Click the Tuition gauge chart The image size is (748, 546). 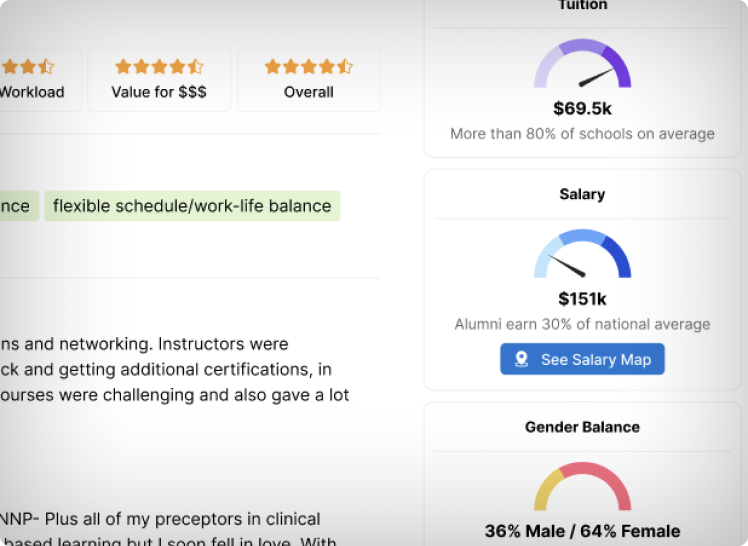[582, 65]
